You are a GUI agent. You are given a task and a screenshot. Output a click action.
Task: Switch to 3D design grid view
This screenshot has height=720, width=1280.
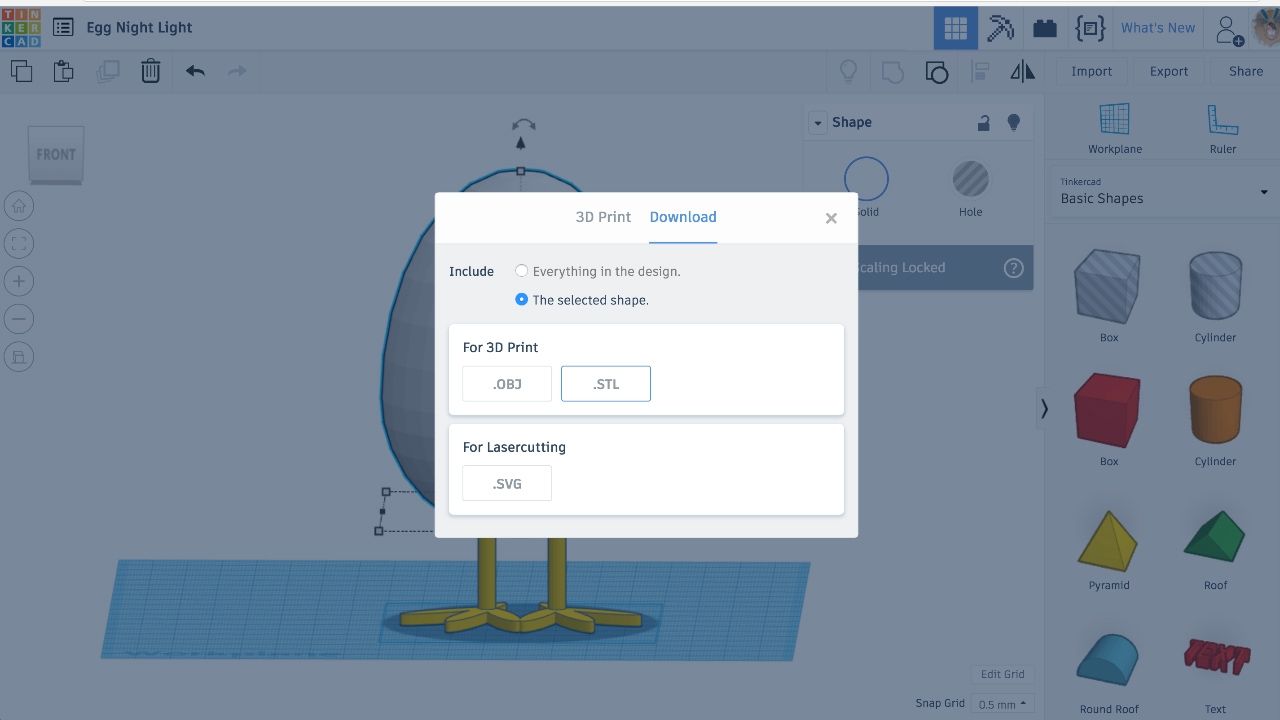(956, 28)
